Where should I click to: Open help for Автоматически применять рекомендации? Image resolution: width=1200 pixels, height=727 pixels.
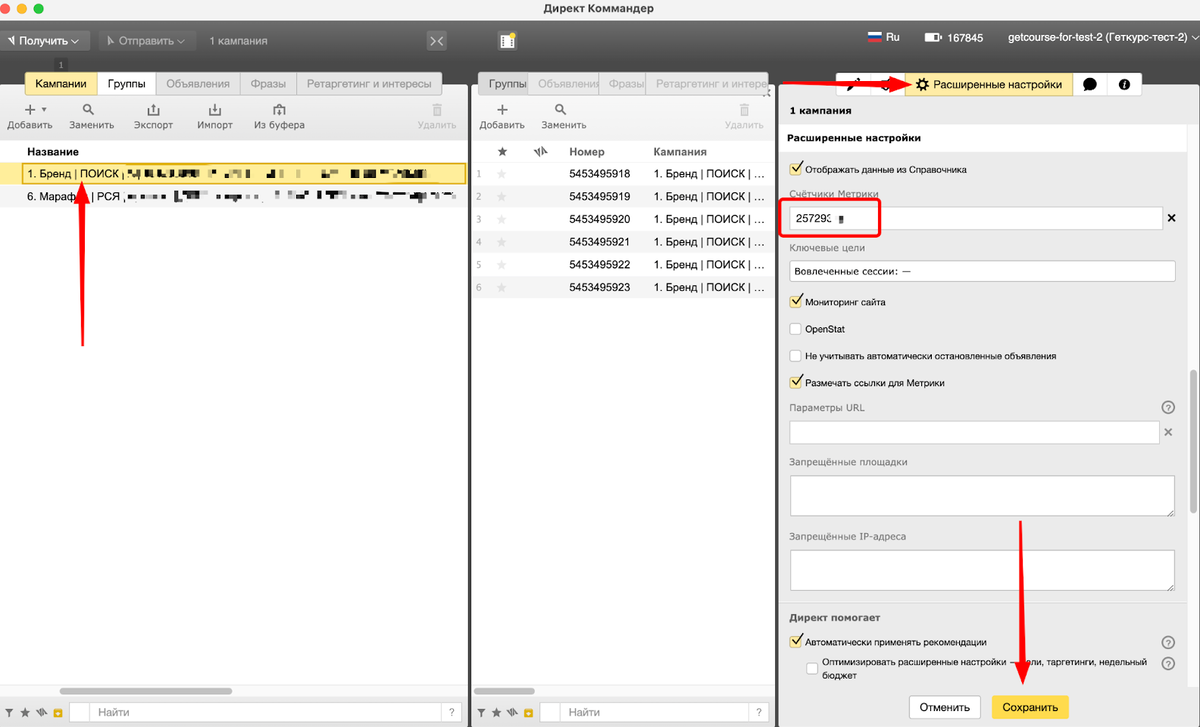click(1167, 642)
